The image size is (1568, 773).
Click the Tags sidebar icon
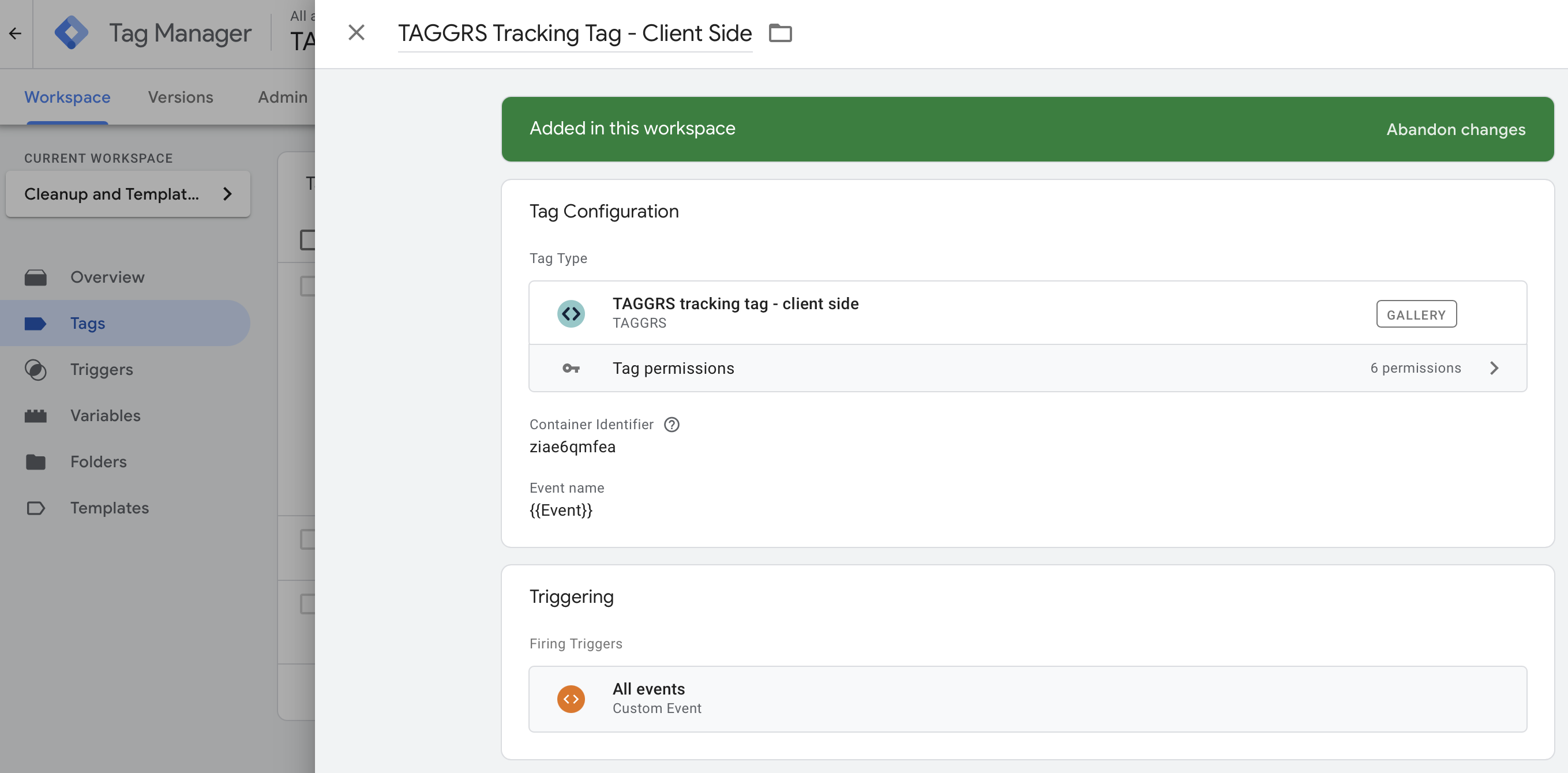coord(35,324)
